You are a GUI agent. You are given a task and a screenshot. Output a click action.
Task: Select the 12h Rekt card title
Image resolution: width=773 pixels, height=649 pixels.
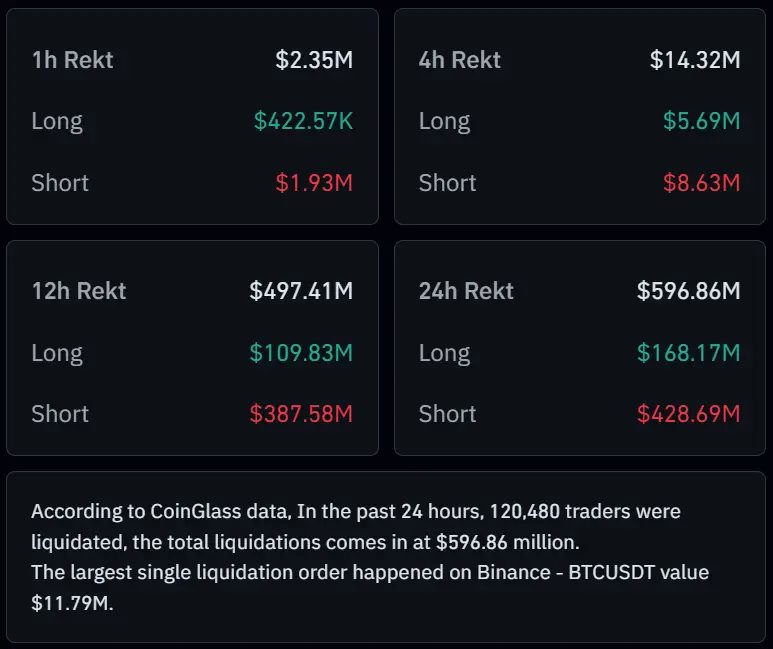(x=79, y=292)
